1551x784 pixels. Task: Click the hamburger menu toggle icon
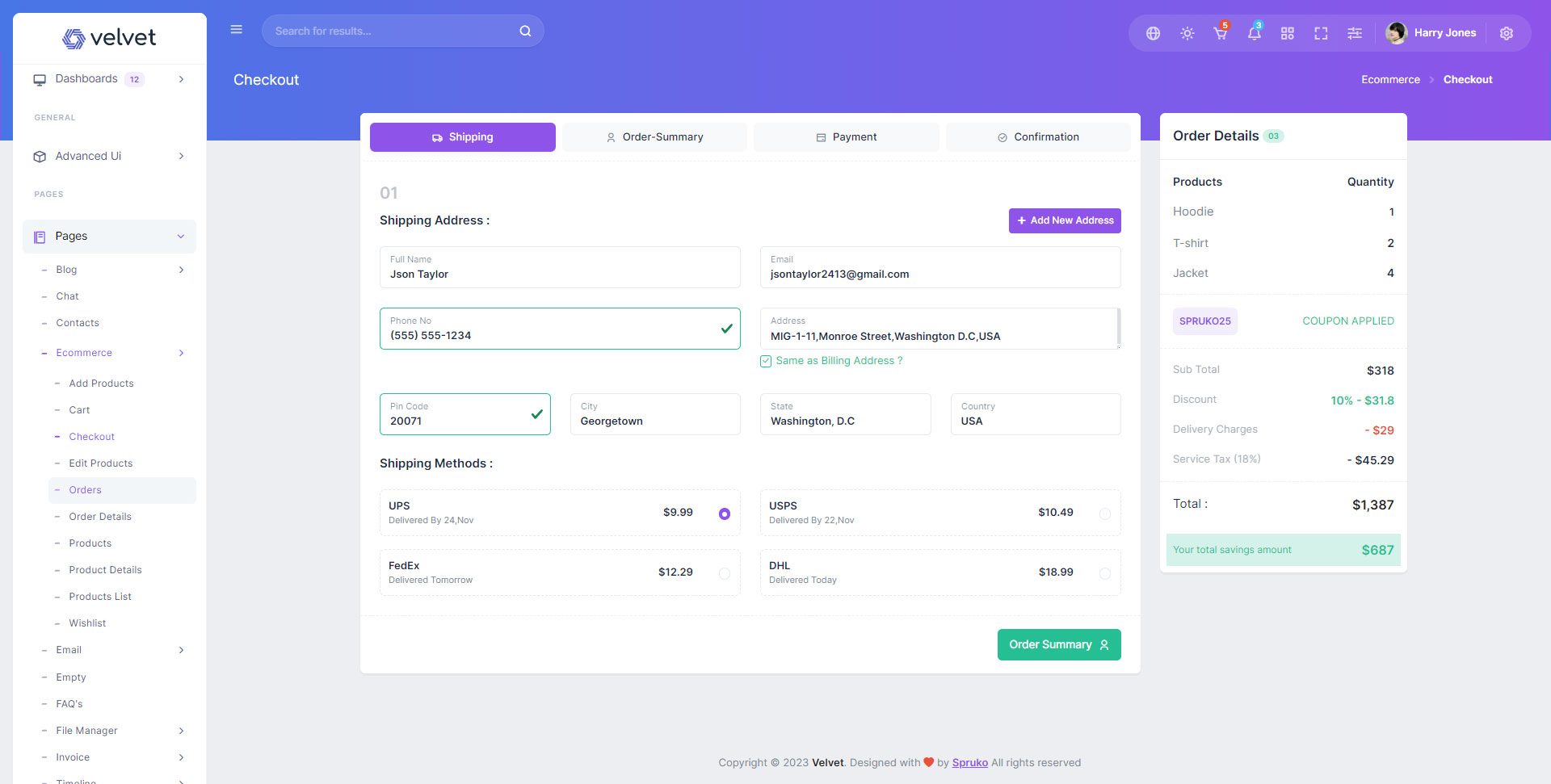pos(237,30)
